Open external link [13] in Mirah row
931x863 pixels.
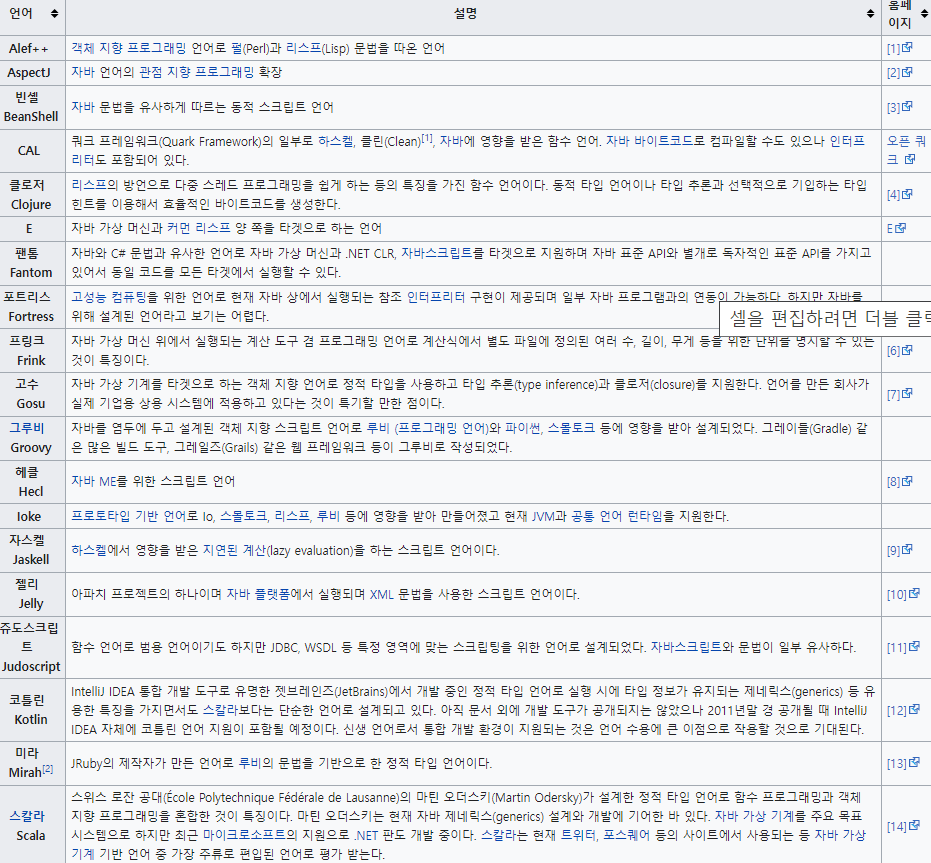tap(902, 763)
